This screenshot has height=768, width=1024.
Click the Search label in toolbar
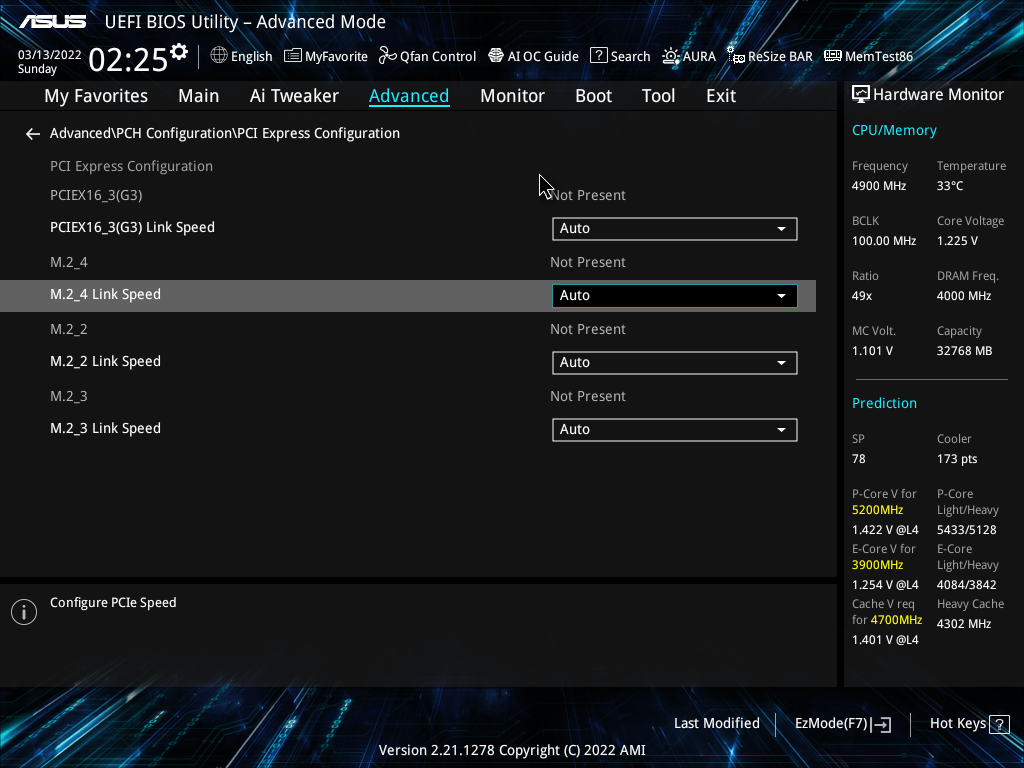[x=630, y=56]
